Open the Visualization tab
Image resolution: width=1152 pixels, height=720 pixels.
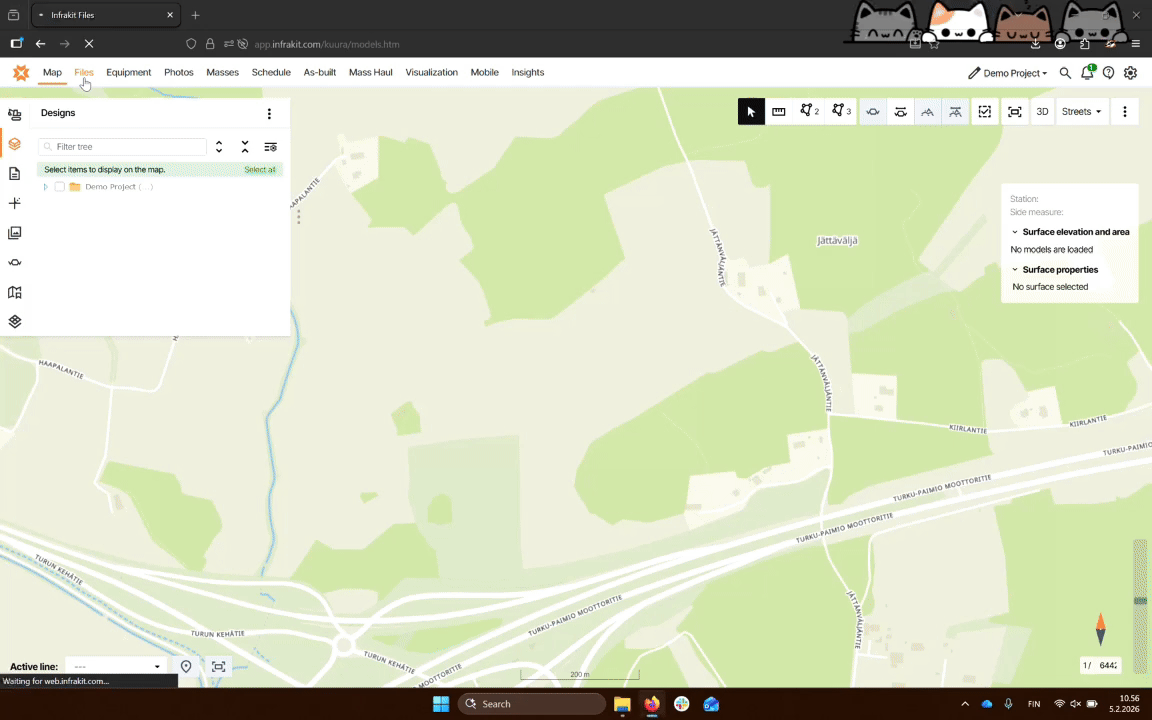pos(431,72)
